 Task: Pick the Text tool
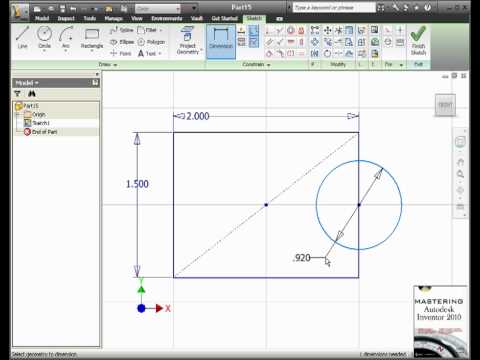tap(147, 53)
